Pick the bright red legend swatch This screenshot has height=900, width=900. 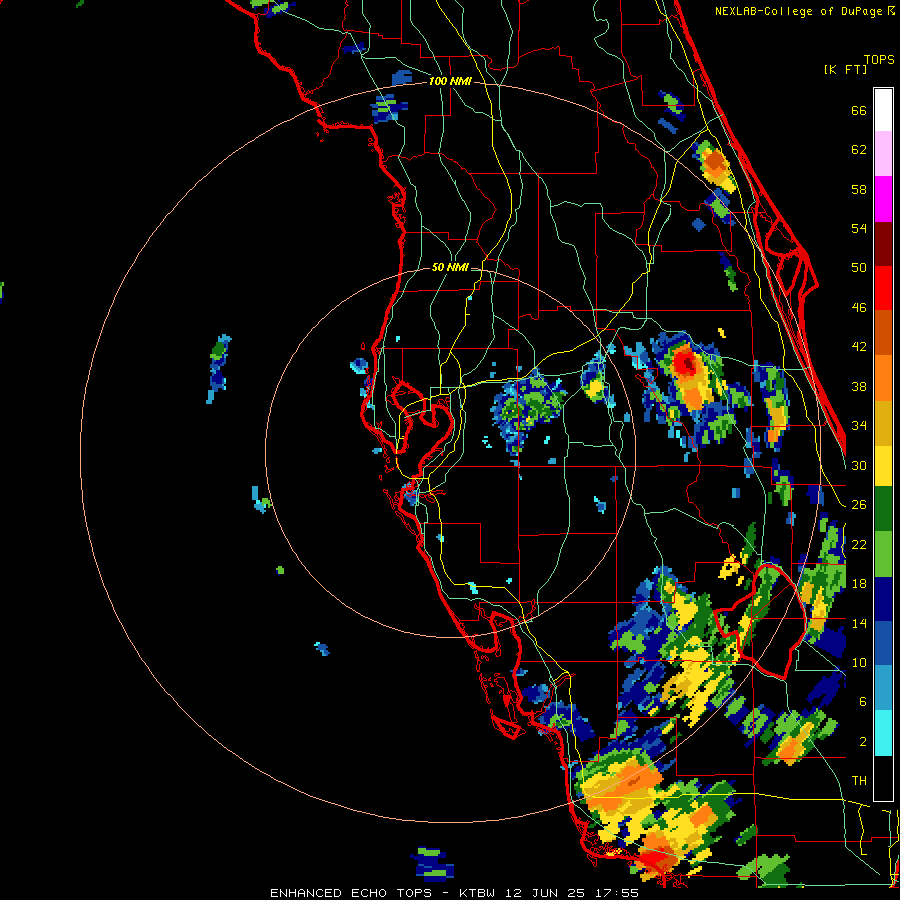tap(883, 288)
